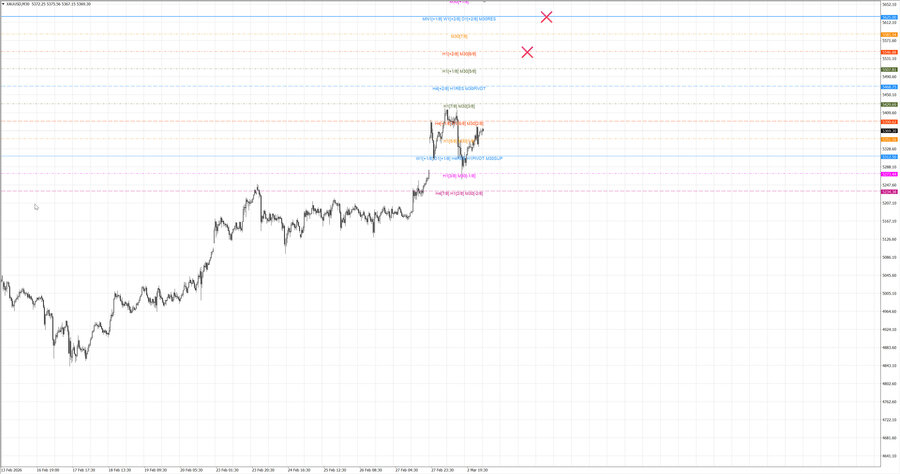Select the H1[7/8] M30[3/8] level label
The width and height of the screenshot is (900, 474).
[459, 106]
